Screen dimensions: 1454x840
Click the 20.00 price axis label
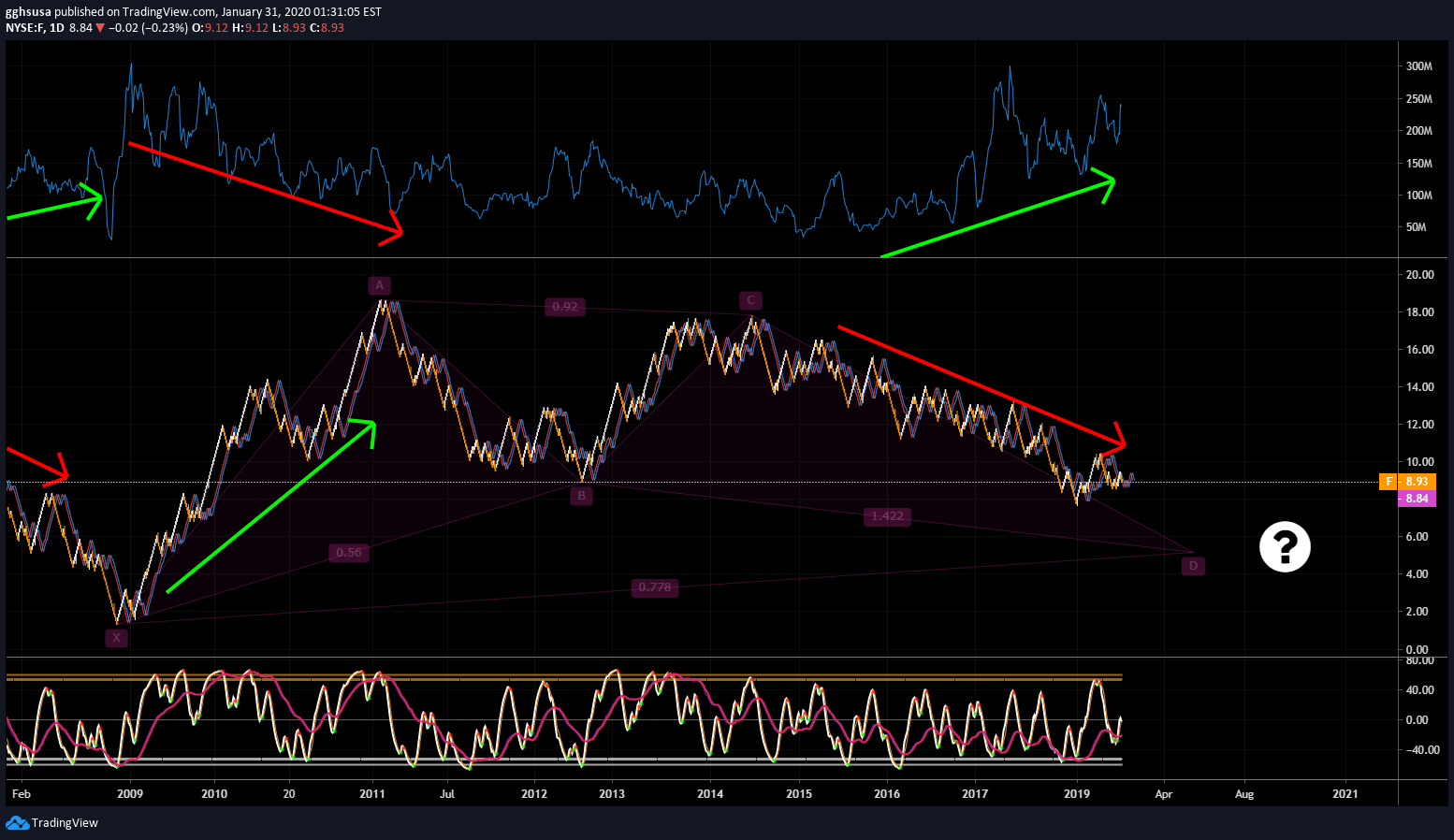pyautogui.click(x=1419, y=275)
